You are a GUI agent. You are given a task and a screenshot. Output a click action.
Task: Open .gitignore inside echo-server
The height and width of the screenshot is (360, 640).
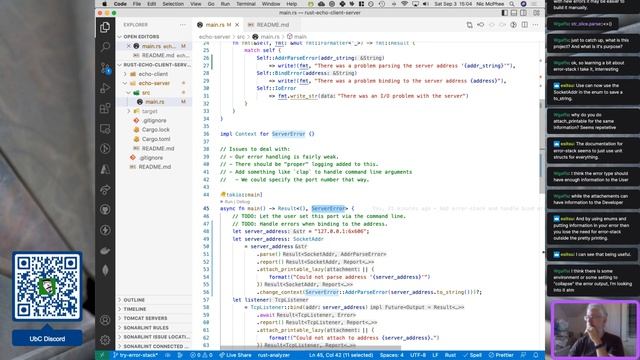(154, 121)
